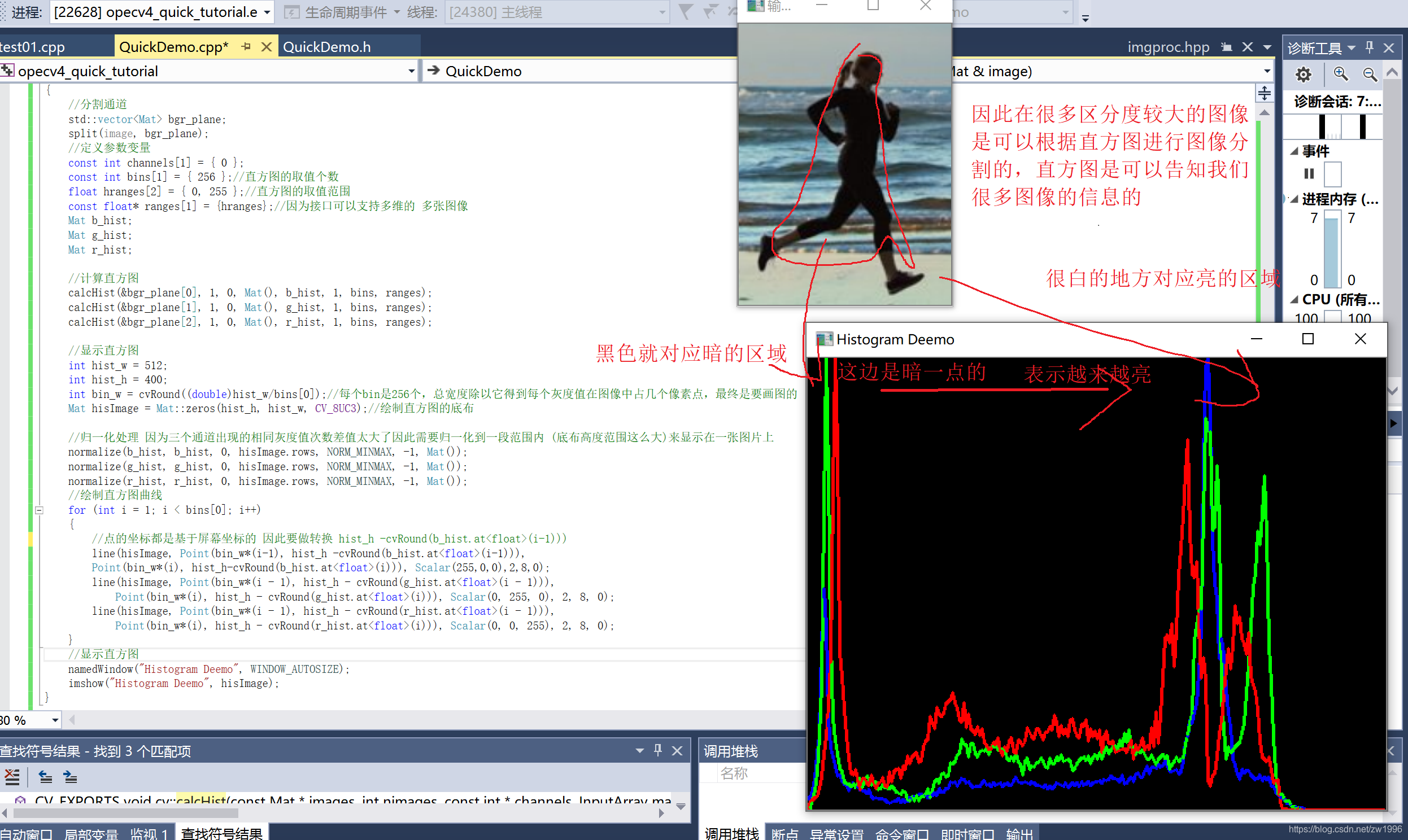
Task: Click the filter threads funnel icon
Action: tap(685, 12)
